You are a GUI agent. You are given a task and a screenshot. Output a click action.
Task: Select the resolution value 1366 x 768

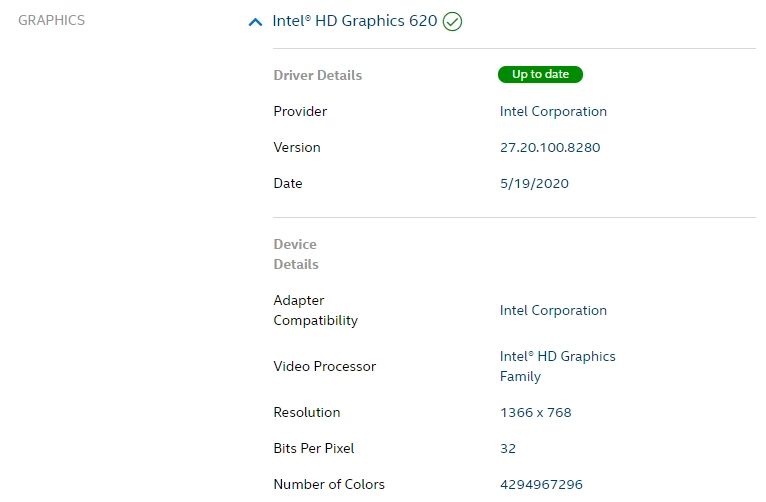tap(535, 413)
